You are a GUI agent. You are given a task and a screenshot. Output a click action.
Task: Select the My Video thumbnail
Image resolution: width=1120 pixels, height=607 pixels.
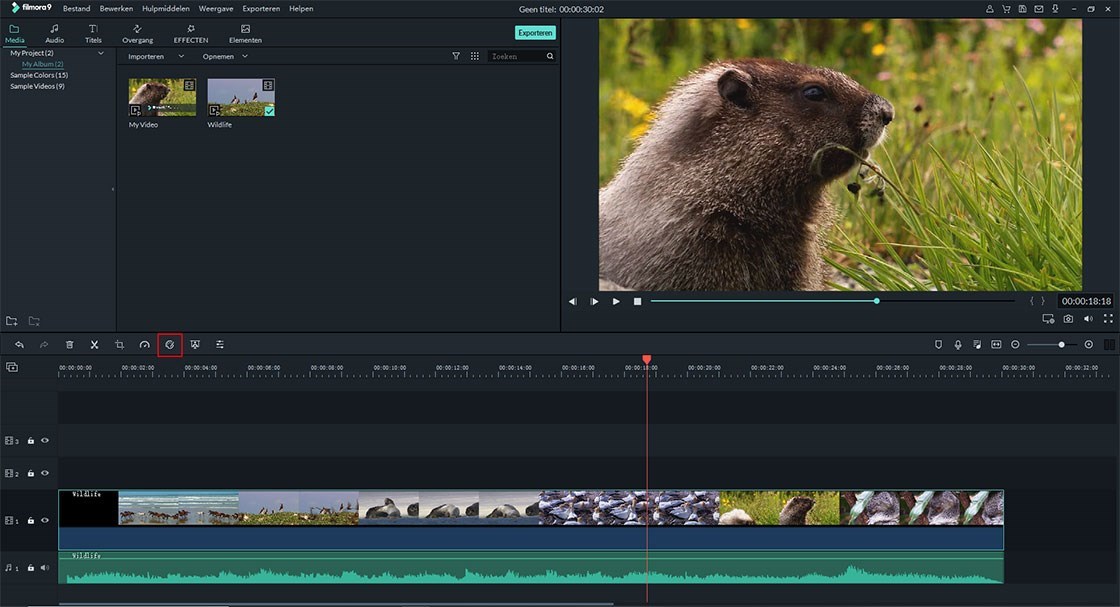pyautogui.click(x=162, y=97)
